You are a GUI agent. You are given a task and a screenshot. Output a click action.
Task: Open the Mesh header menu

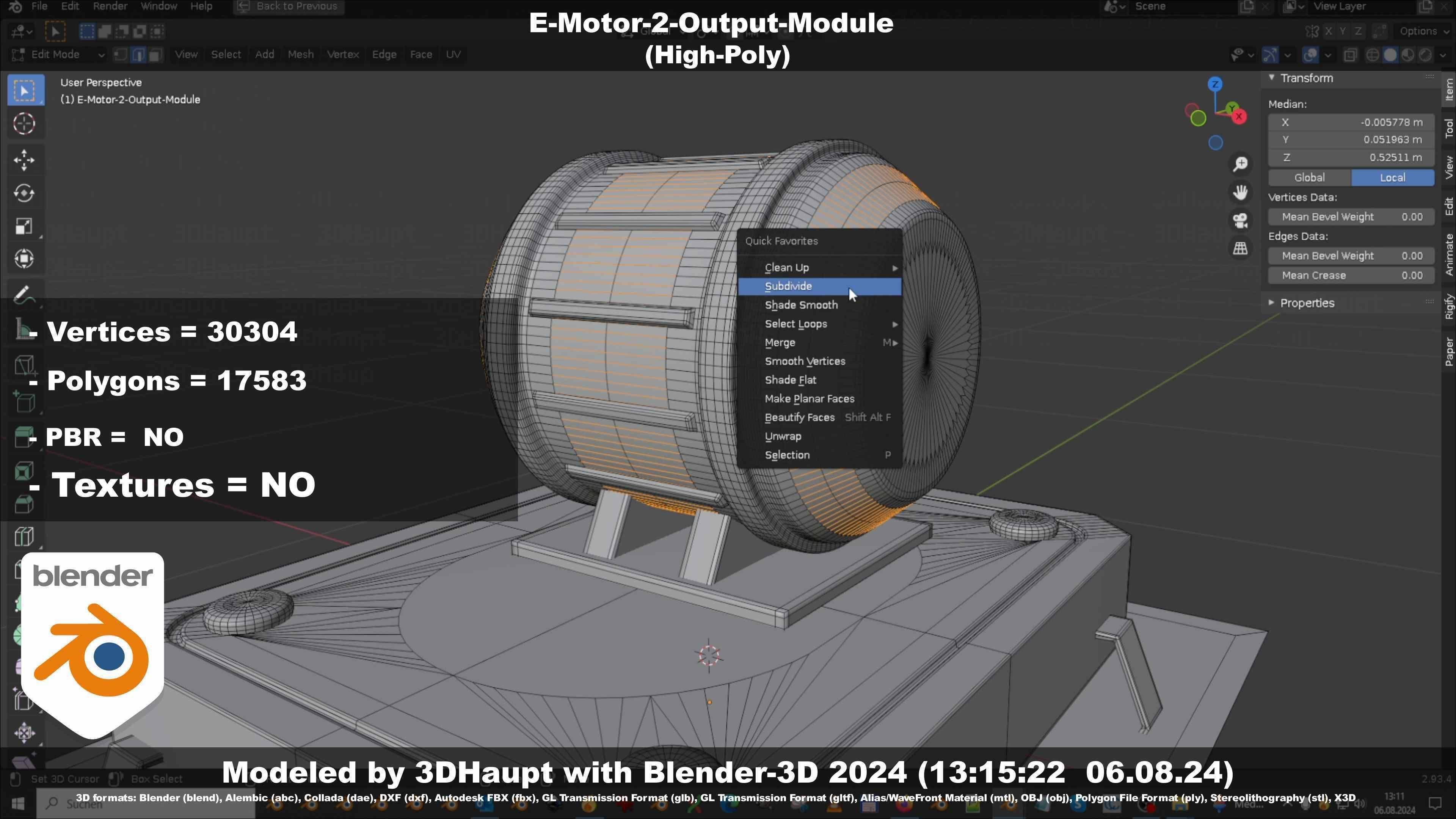coord(300,54)
